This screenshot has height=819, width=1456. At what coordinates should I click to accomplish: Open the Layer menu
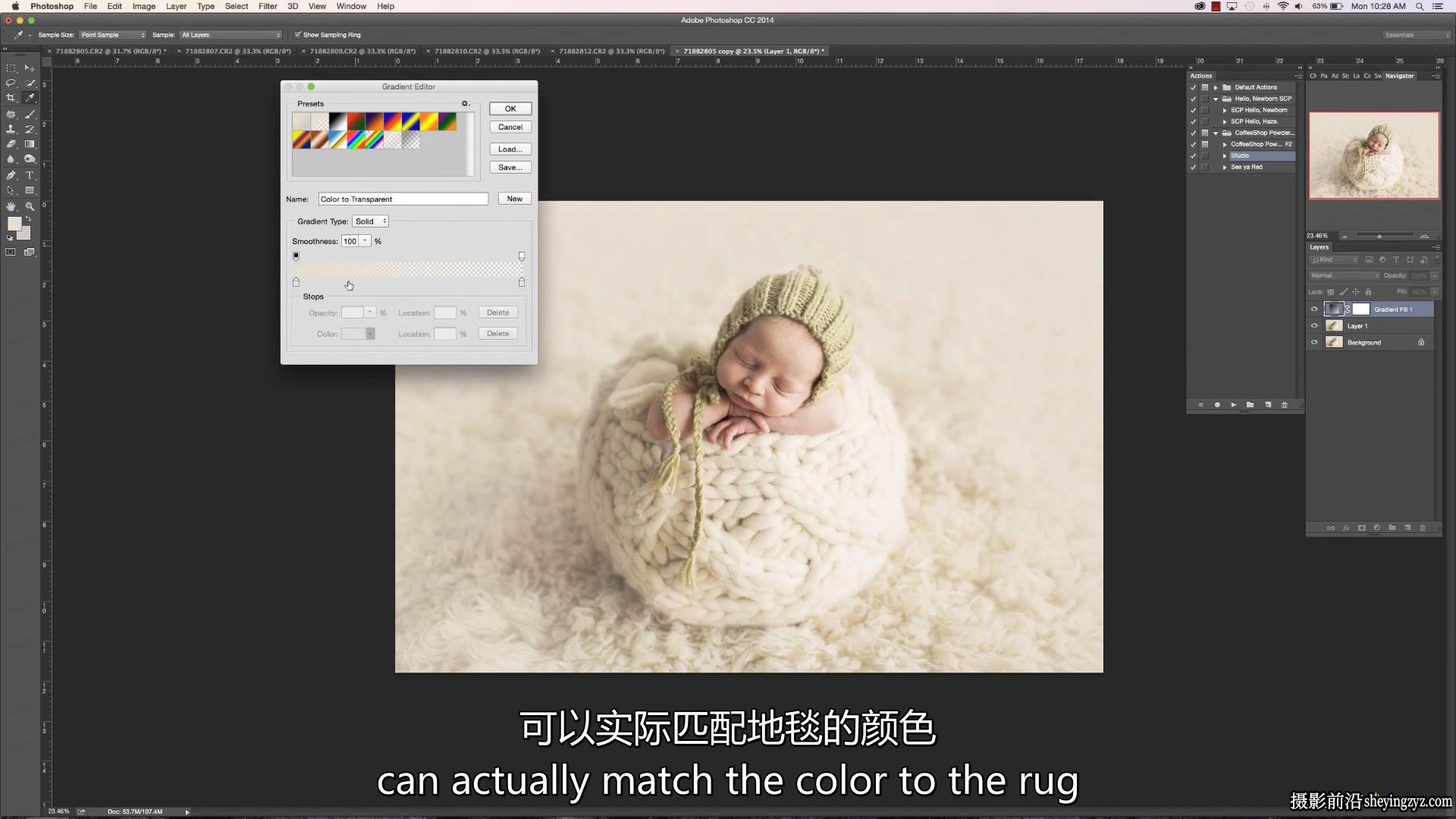pyautogui.click(x=176, y=6)
